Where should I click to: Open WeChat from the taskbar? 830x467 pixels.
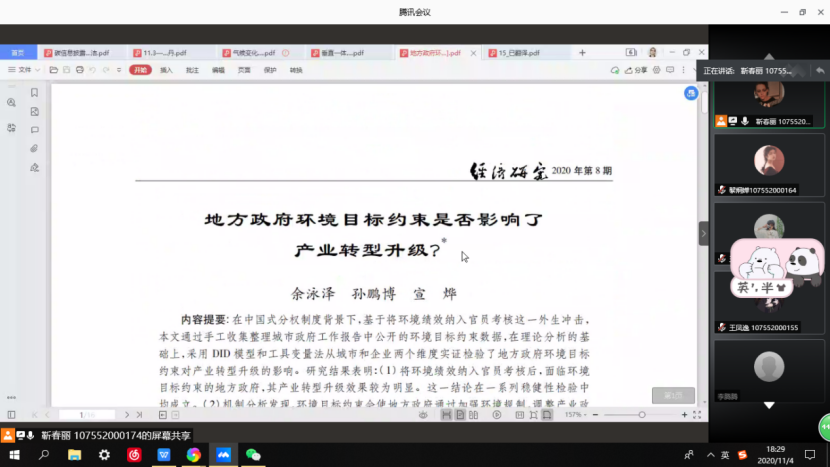[253, 455]
